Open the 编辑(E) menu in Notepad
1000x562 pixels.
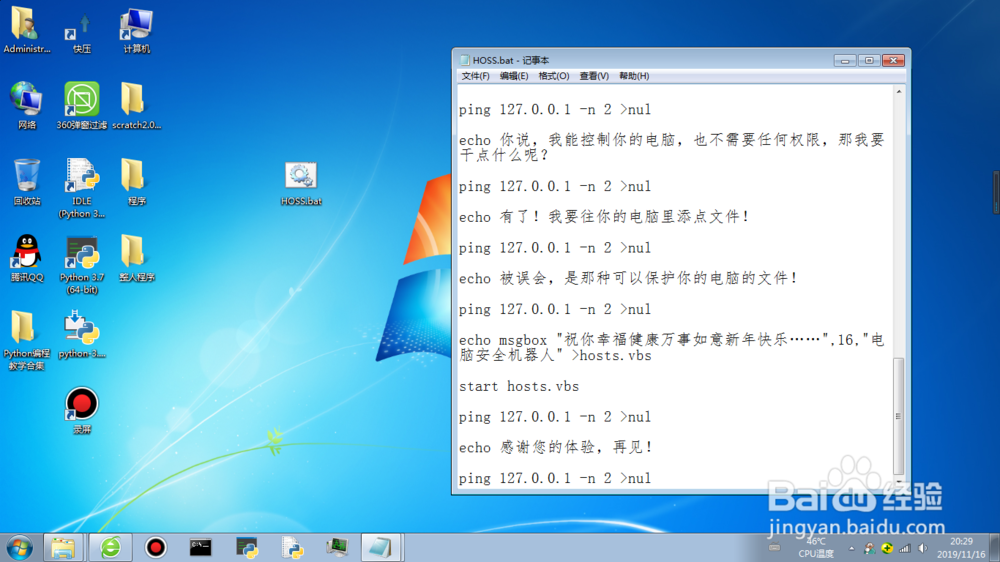513,76
